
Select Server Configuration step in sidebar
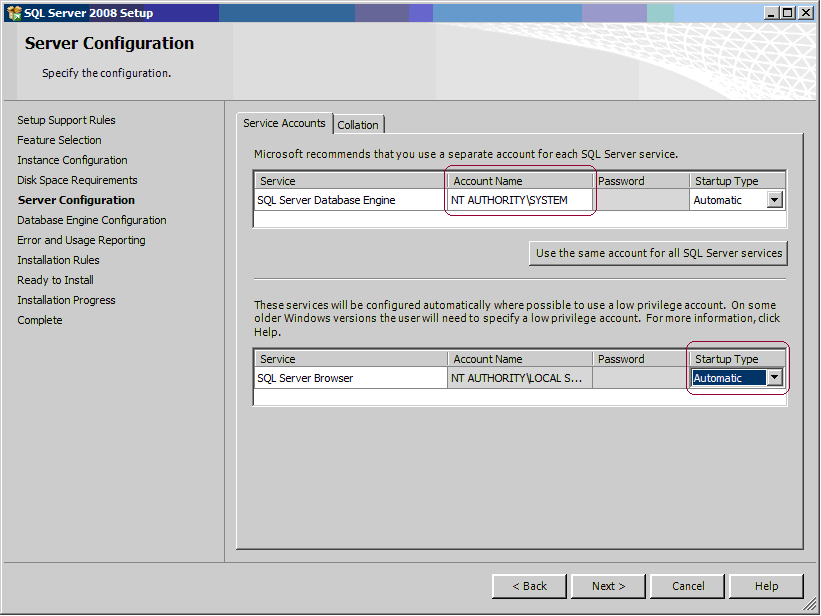click(76, 200)
